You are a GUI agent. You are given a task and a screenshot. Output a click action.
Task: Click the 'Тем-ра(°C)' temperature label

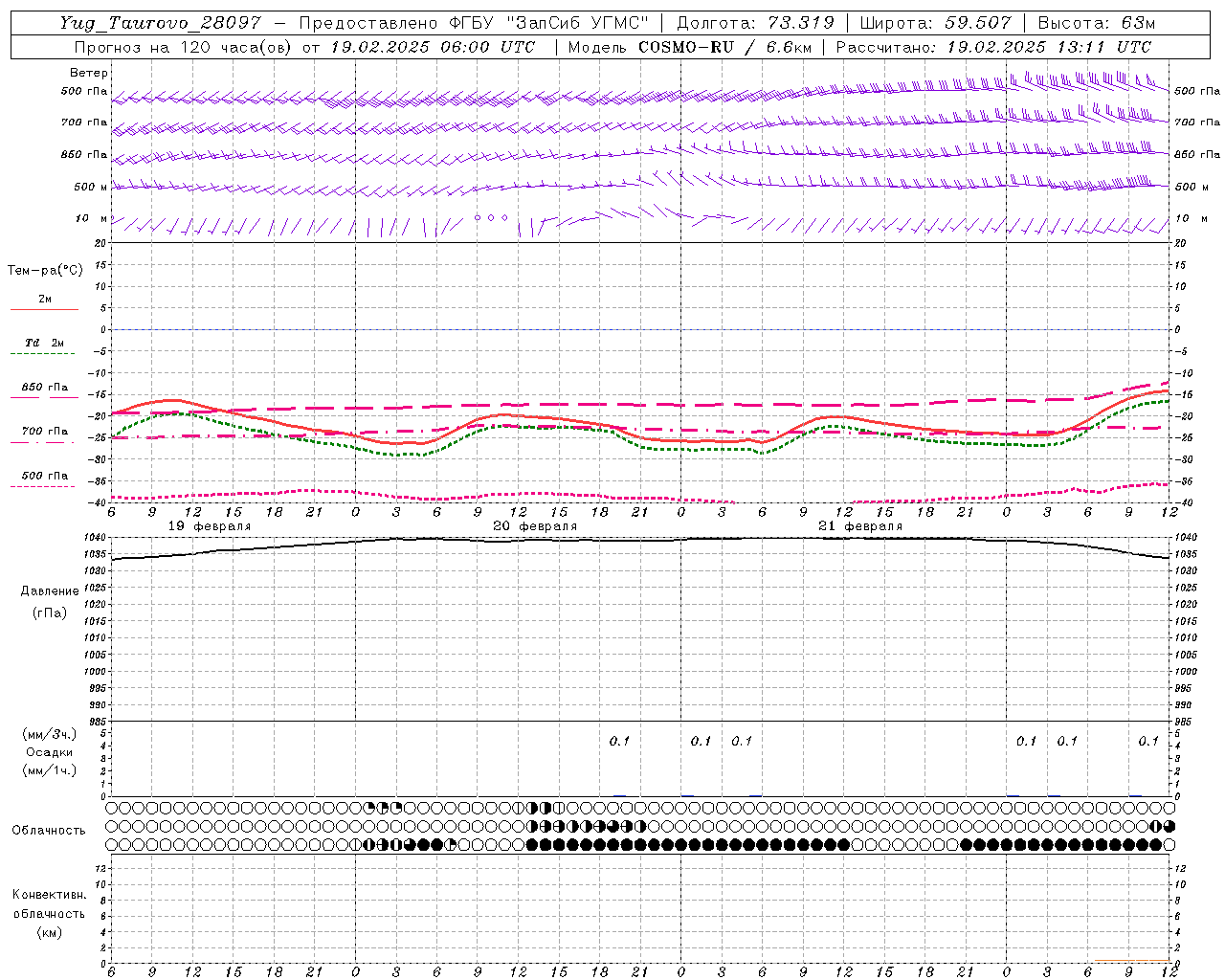click(45, 271)
